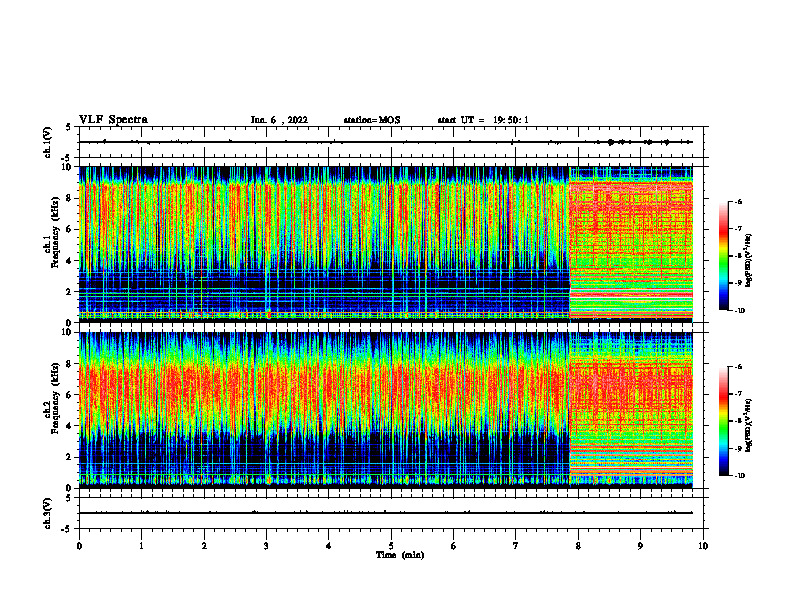Click the "-6" label on ch.1 color bar

coord(738,201)
